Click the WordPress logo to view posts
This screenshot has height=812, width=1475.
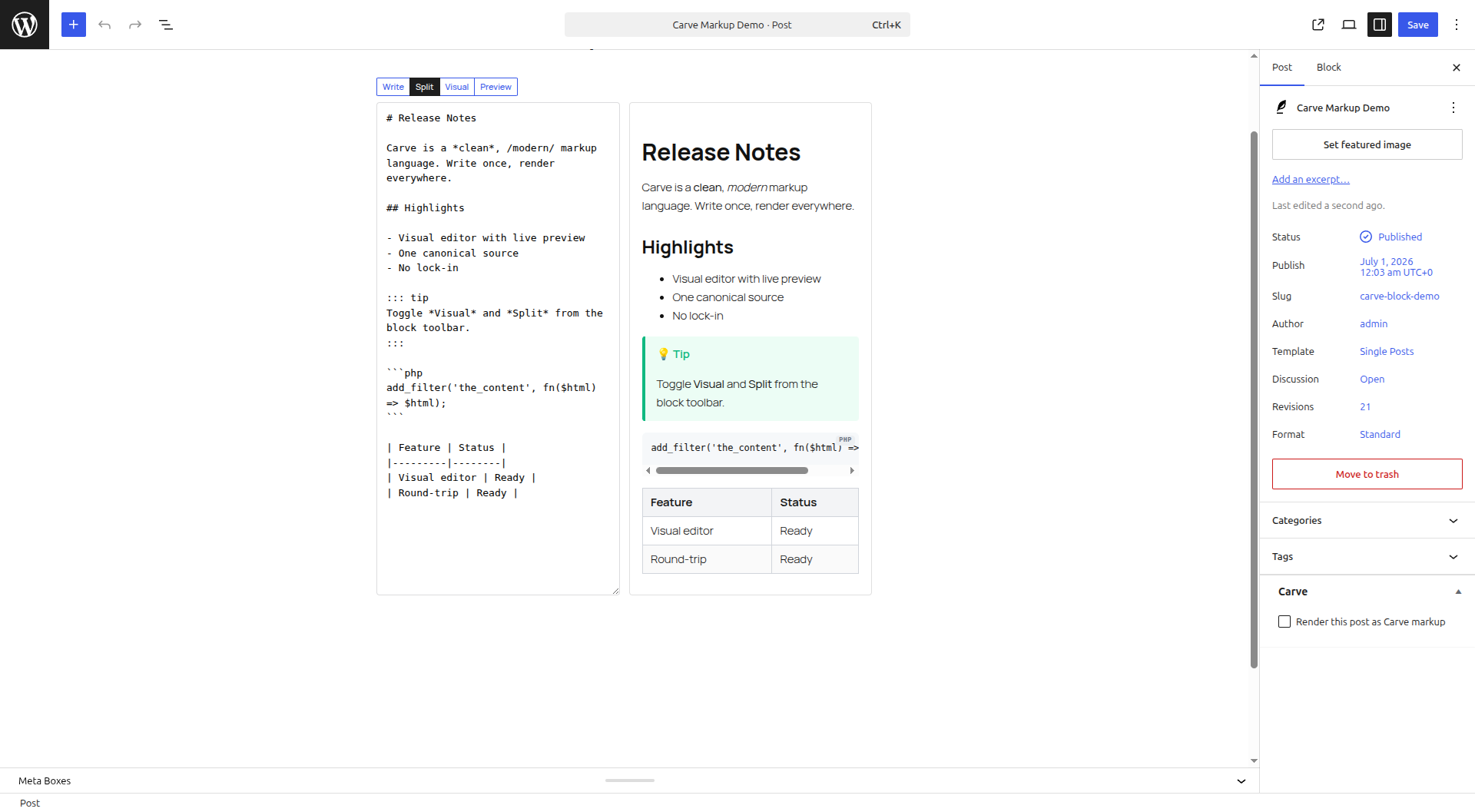click(x=25, y=25)
